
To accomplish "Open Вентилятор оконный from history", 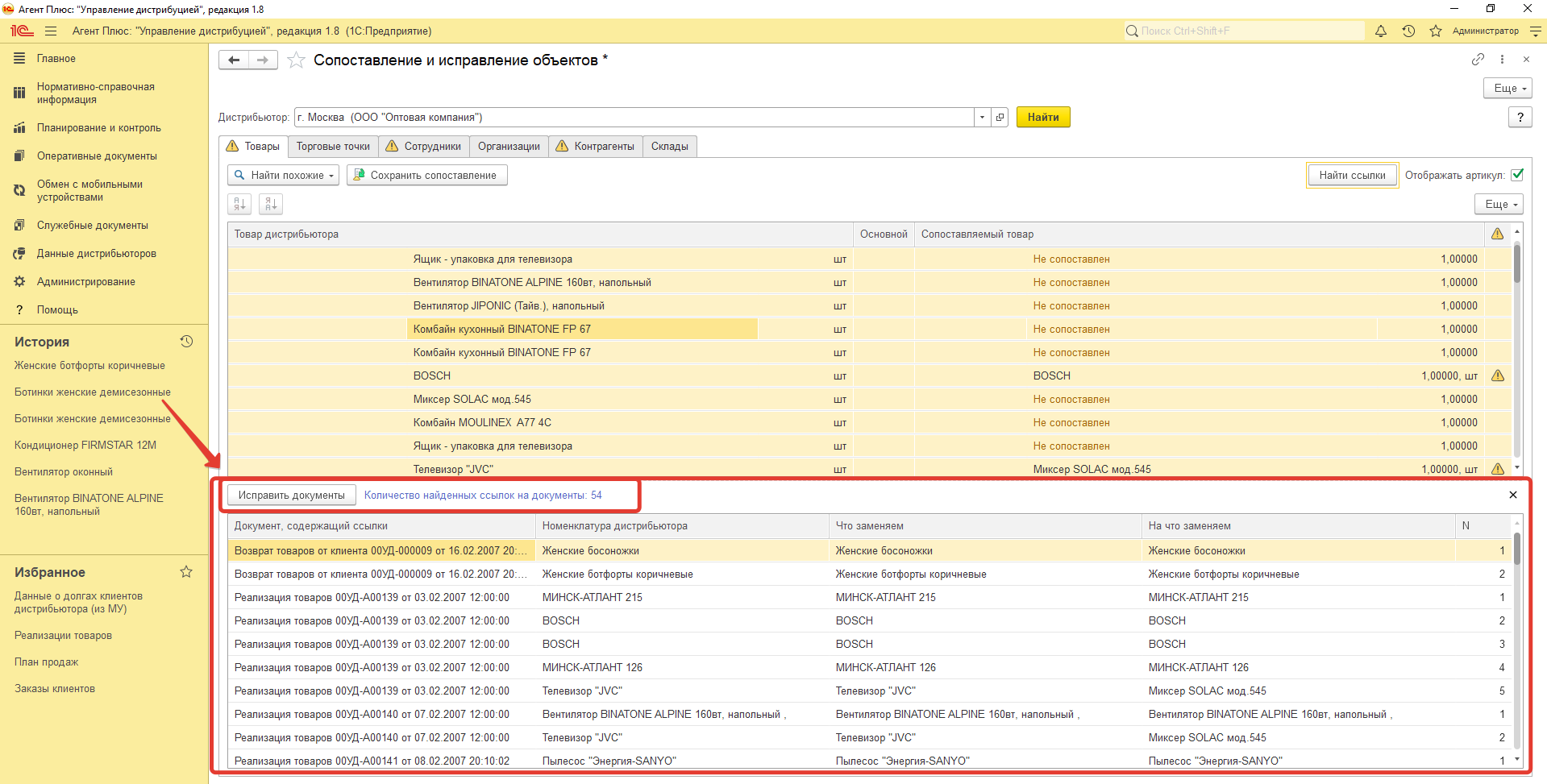I will pos(64,472).
